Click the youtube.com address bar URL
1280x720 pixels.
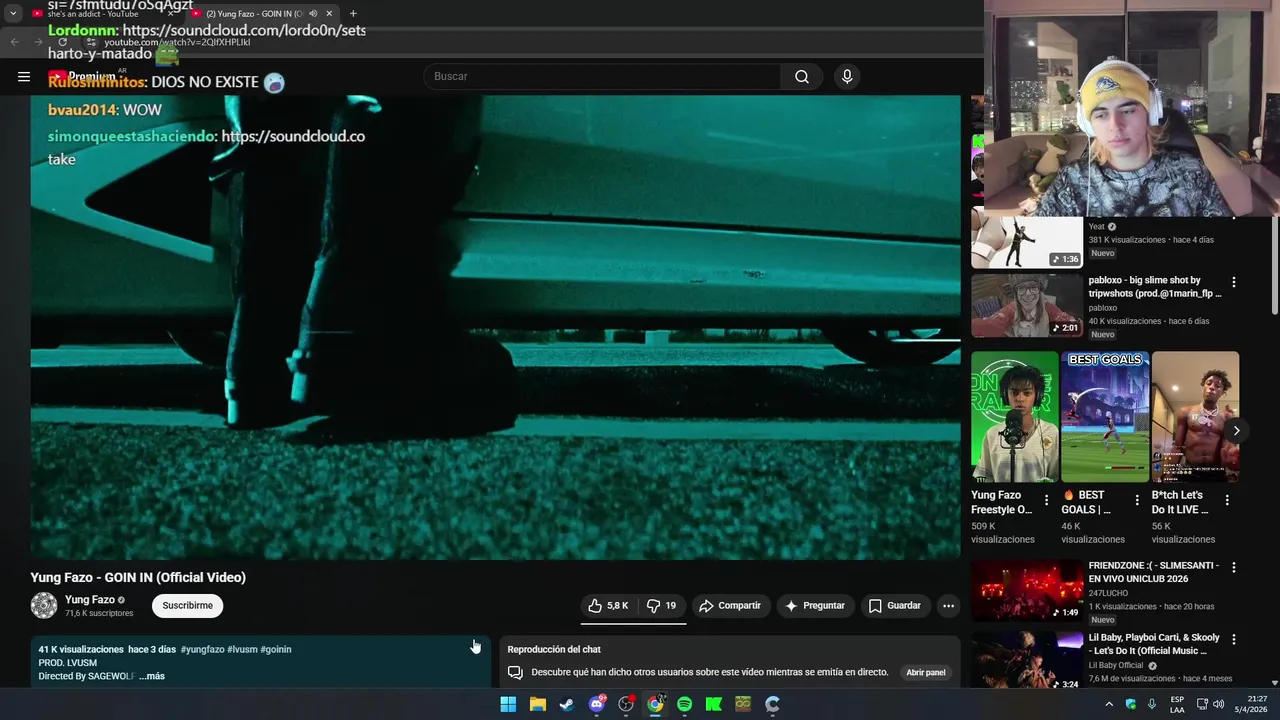177,42
